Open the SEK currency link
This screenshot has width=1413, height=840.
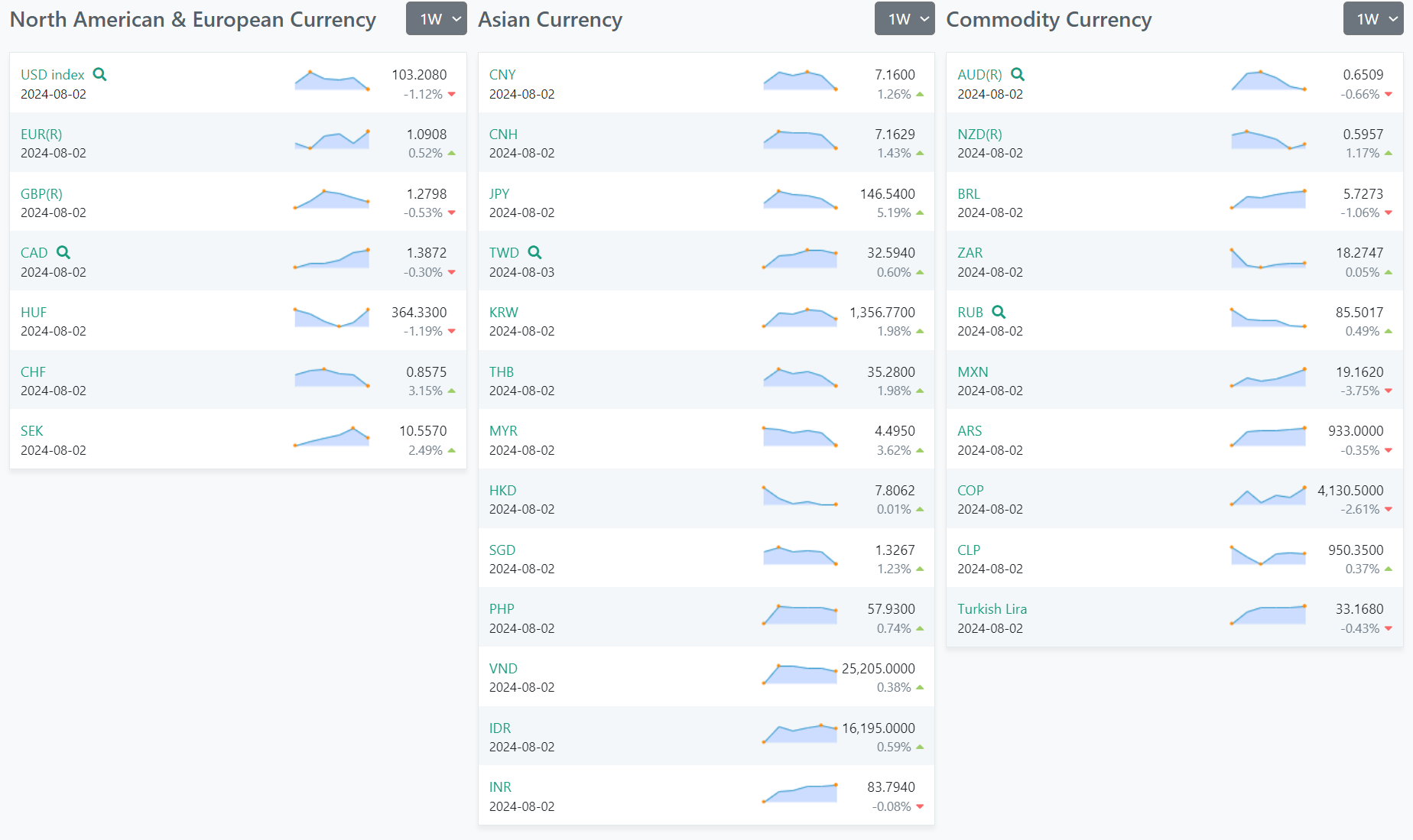click(32, 430)
